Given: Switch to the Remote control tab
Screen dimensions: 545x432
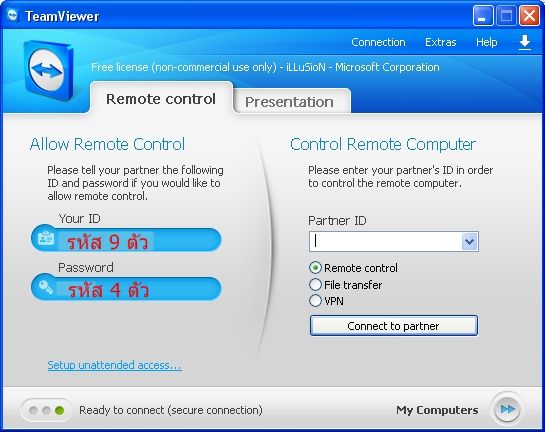Looking at the screenshot, I should click(x=161, y=99).
